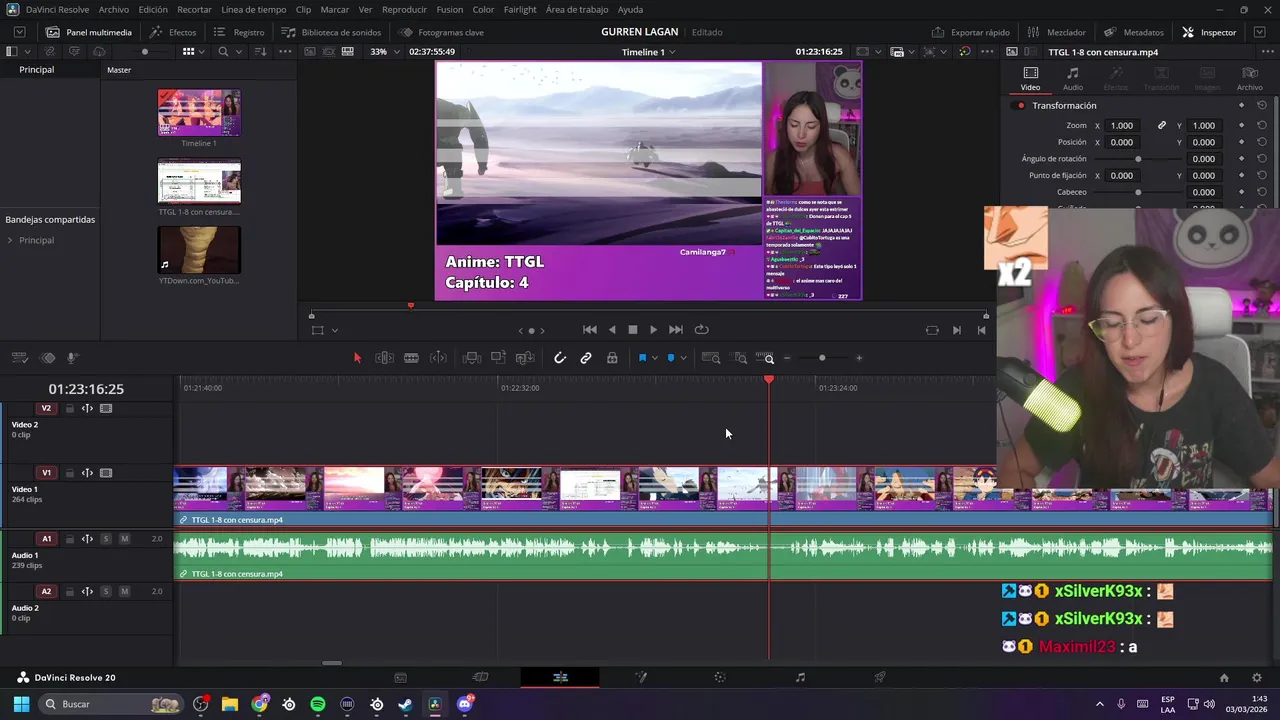
Task: Adjust the media pool thumbnail size slider
Action: click(145, 52)
